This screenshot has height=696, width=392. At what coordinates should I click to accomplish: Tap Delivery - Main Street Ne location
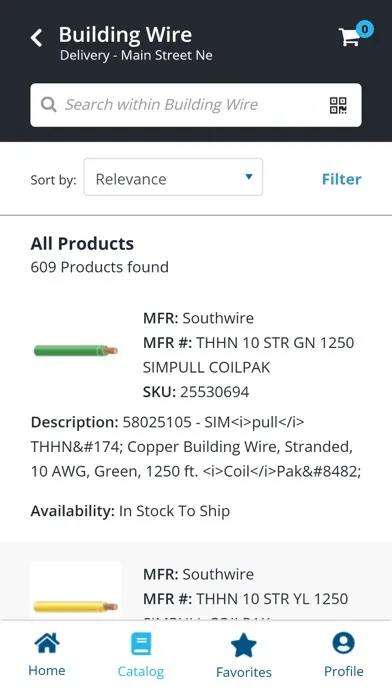click(136, 55)
